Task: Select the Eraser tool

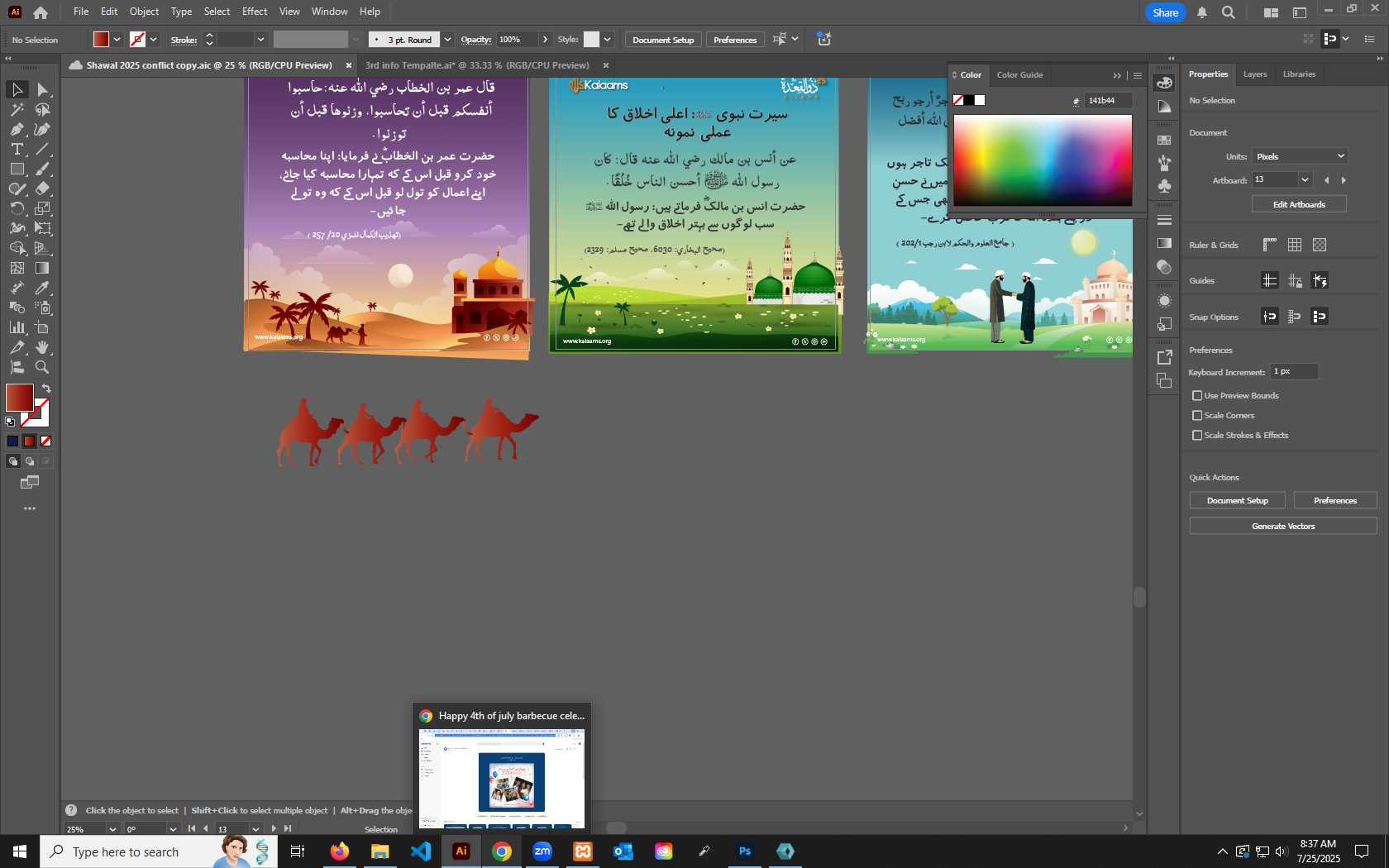Action: coord(42,188)
